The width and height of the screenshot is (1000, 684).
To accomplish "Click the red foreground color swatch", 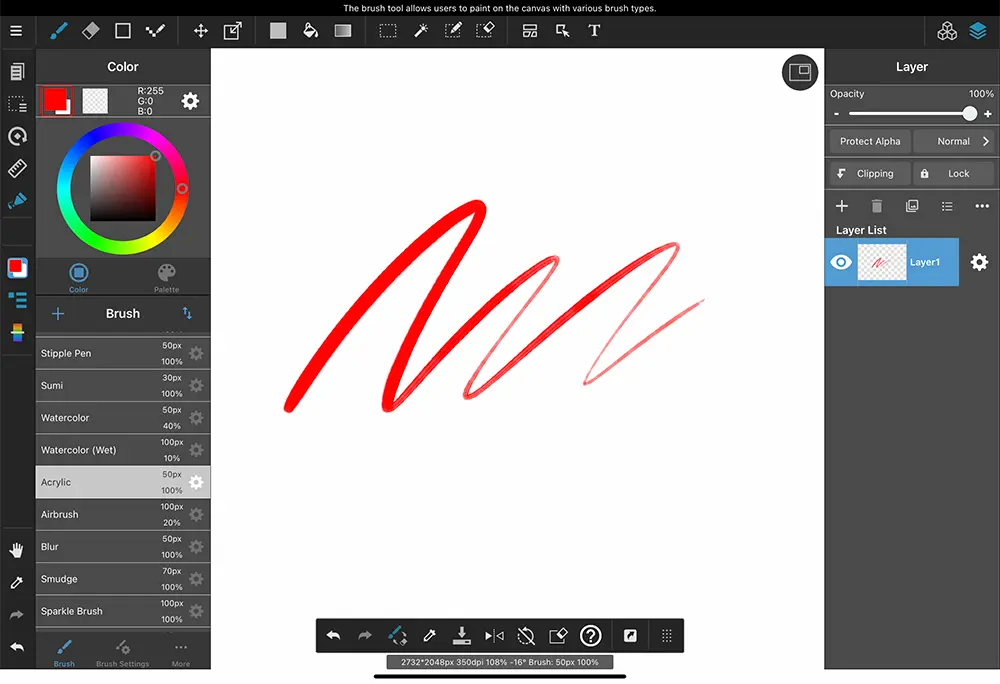I will 54,99.
